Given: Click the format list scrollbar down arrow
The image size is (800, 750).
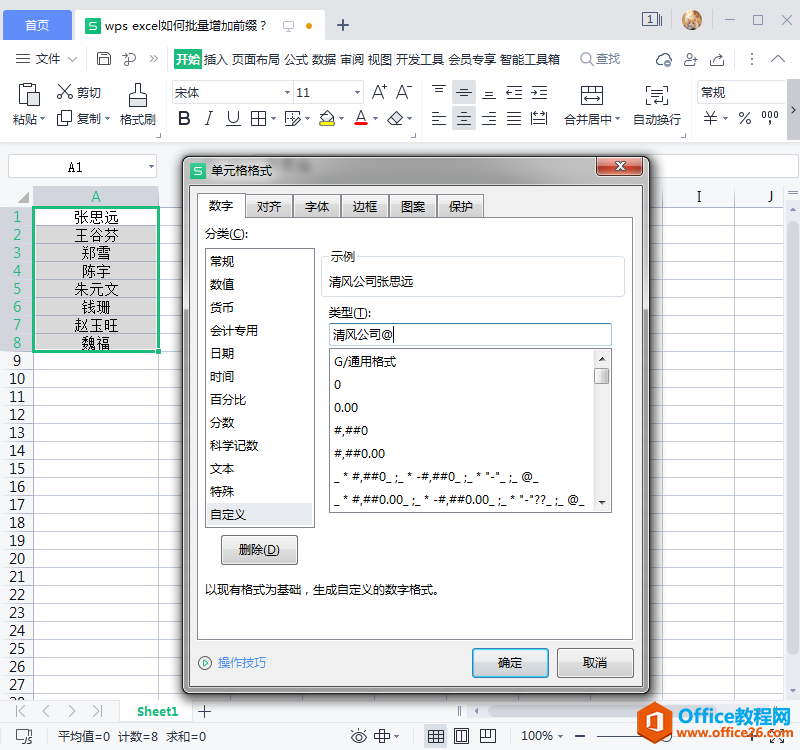Looking at the screenshot, I should point(602,503).
